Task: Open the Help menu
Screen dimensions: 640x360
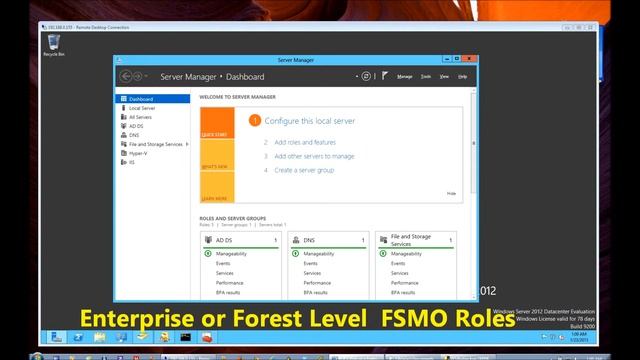Action: tap(462, 77)
